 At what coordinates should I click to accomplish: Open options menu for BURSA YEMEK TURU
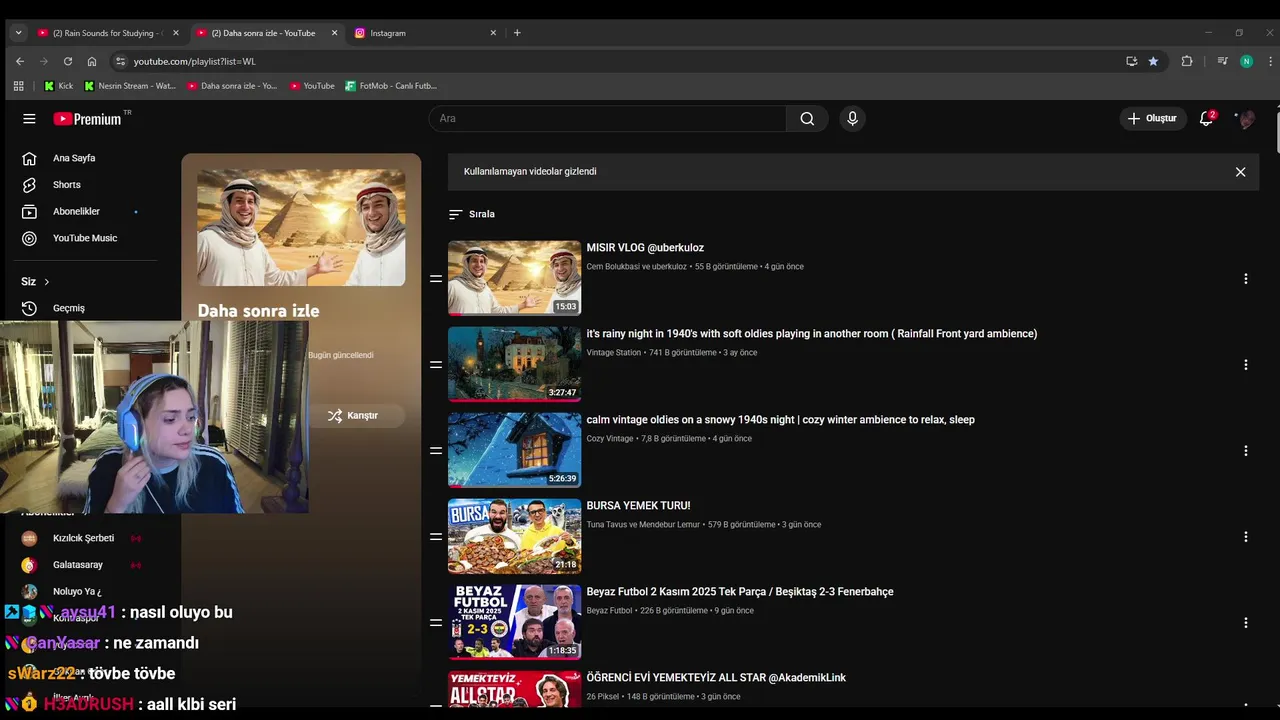pos(1245,537)
